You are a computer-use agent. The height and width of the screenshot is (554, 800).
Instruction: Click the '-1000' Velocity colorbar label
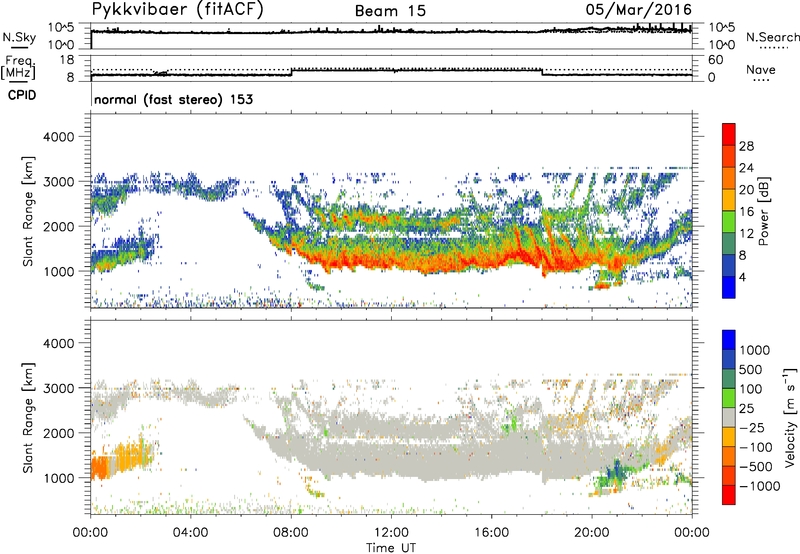(760, 486)
